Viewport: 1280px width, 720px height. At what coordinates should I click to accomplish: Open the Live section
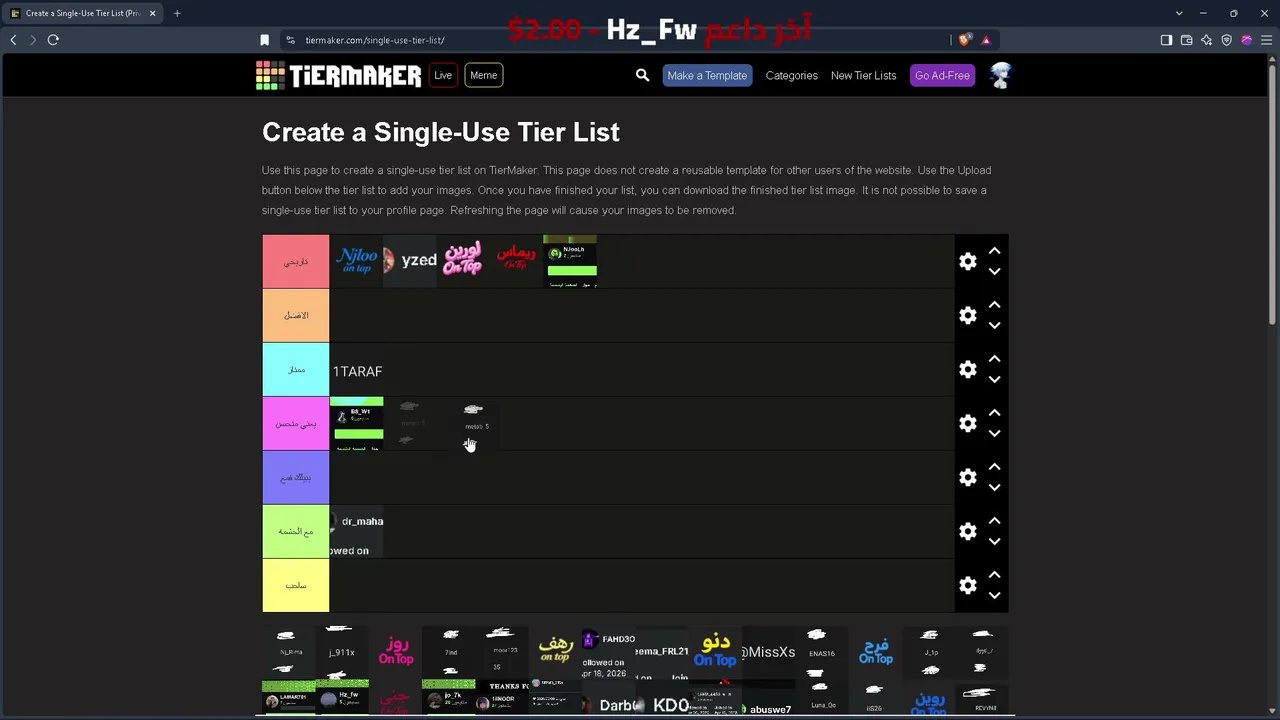(443, 75)
